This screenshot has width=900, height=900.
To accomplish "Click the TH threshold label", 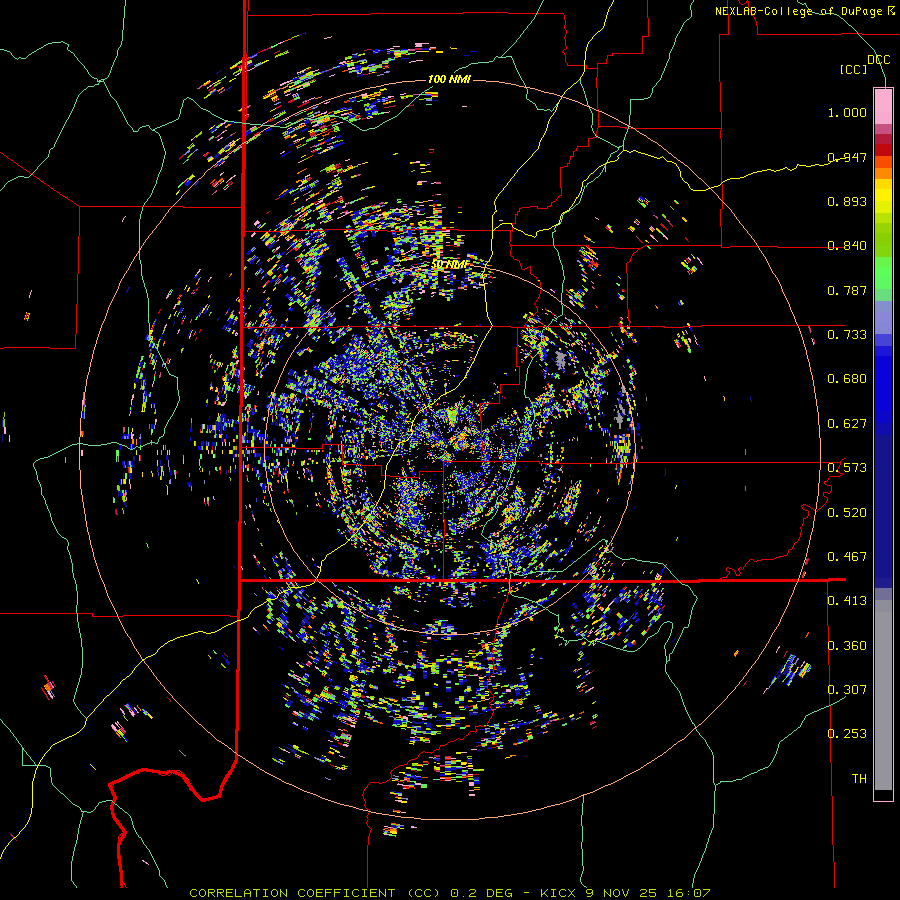I will [x=859, y=779].
